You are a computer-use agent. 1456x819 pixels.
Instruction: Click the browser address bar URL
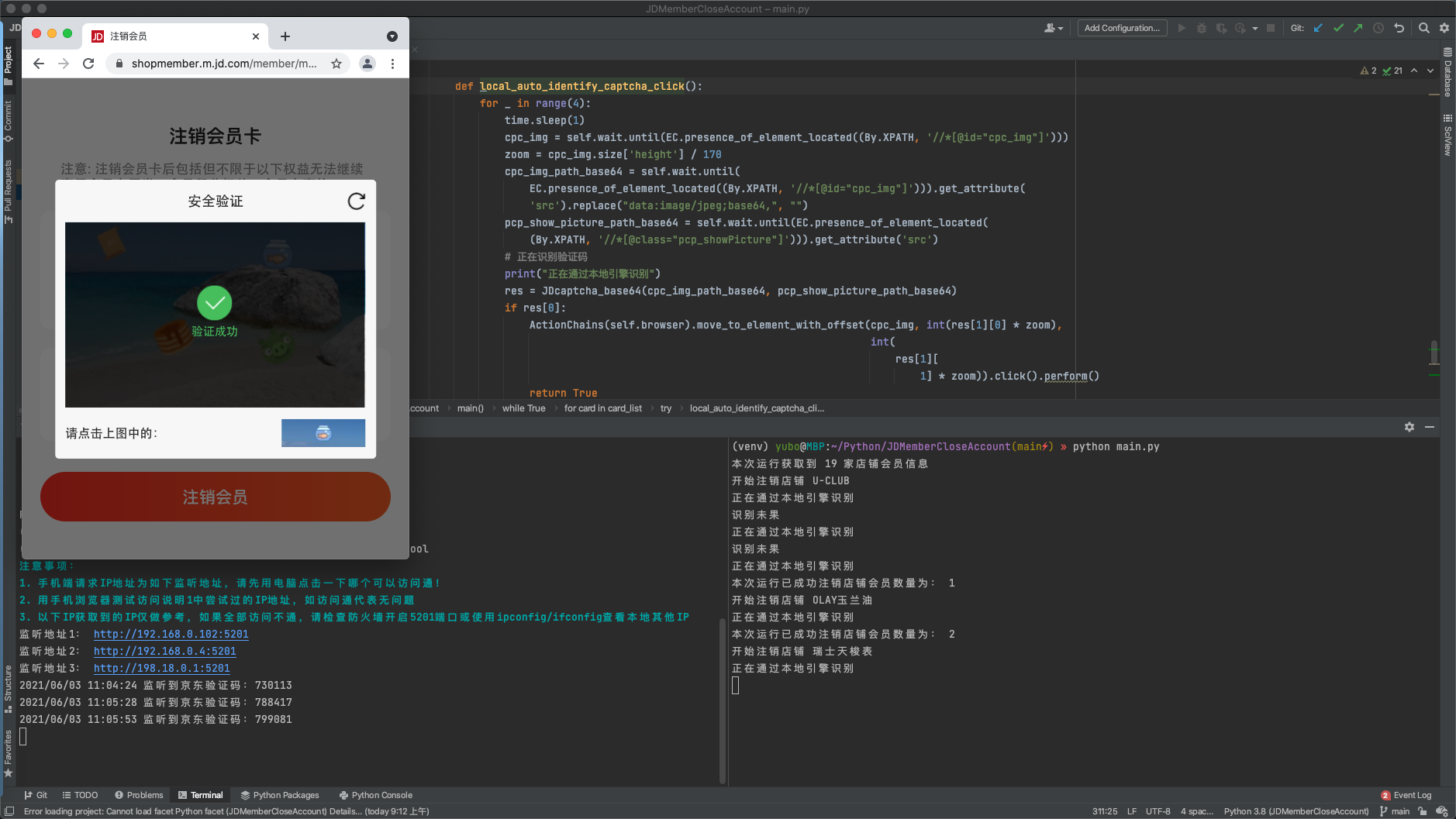coord(224,64)
